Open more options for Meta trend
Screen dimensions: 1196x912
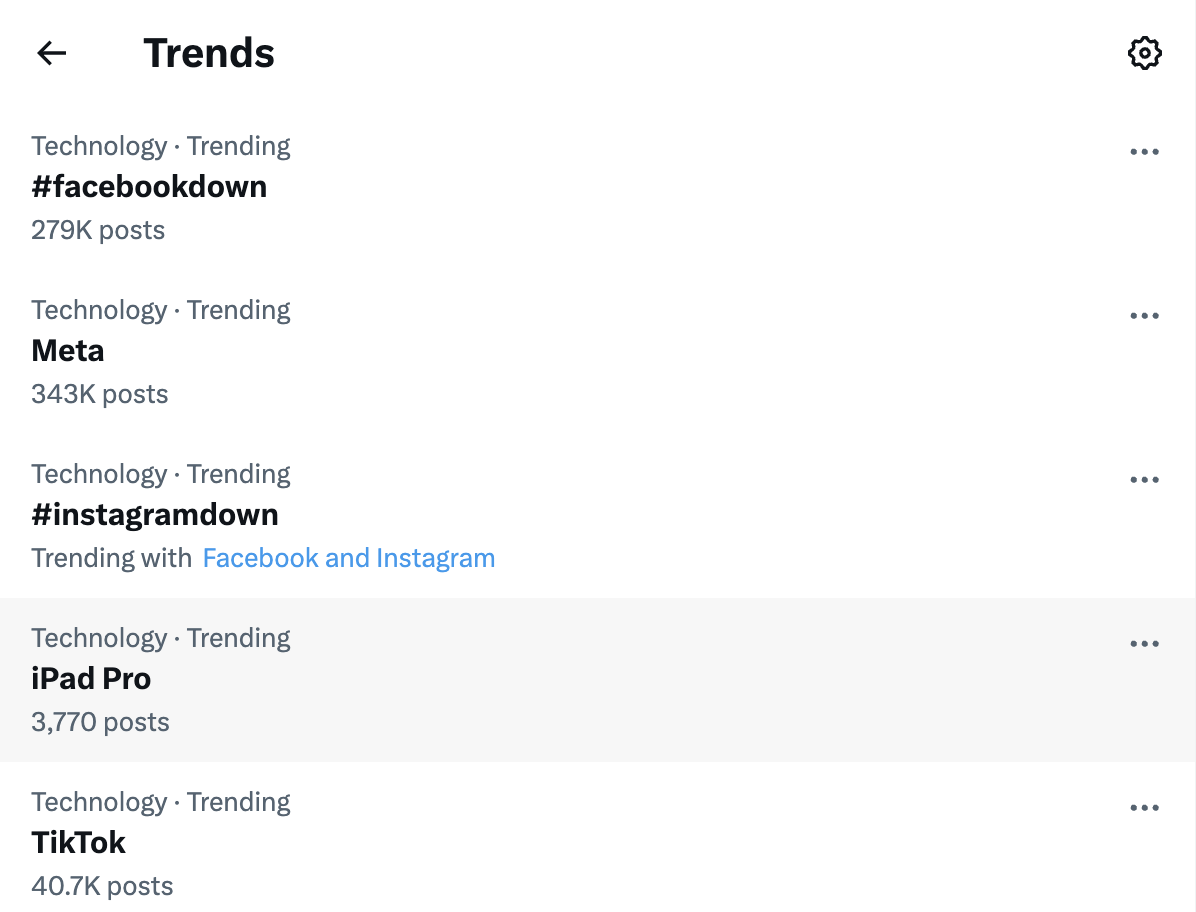pos(1144,316)
